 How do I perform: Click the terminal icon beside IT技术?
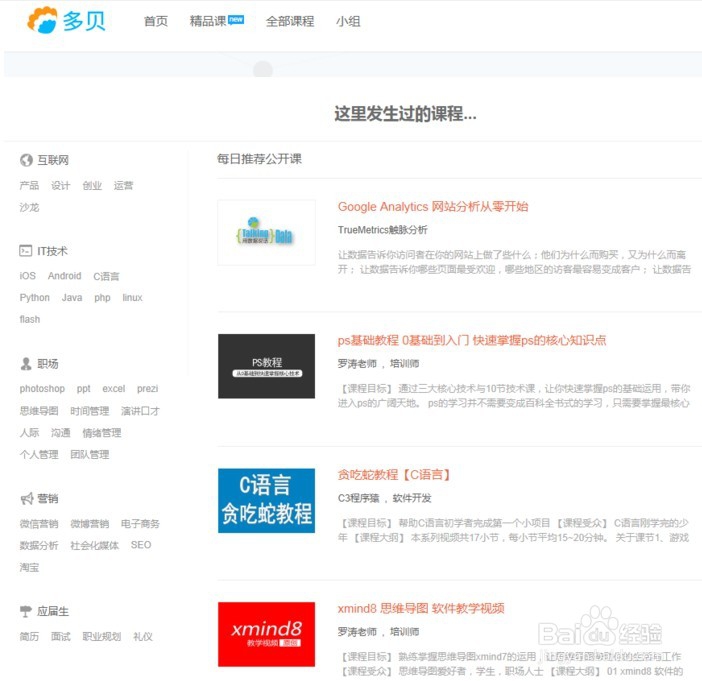pyautogui.click(x=26, y=251)
